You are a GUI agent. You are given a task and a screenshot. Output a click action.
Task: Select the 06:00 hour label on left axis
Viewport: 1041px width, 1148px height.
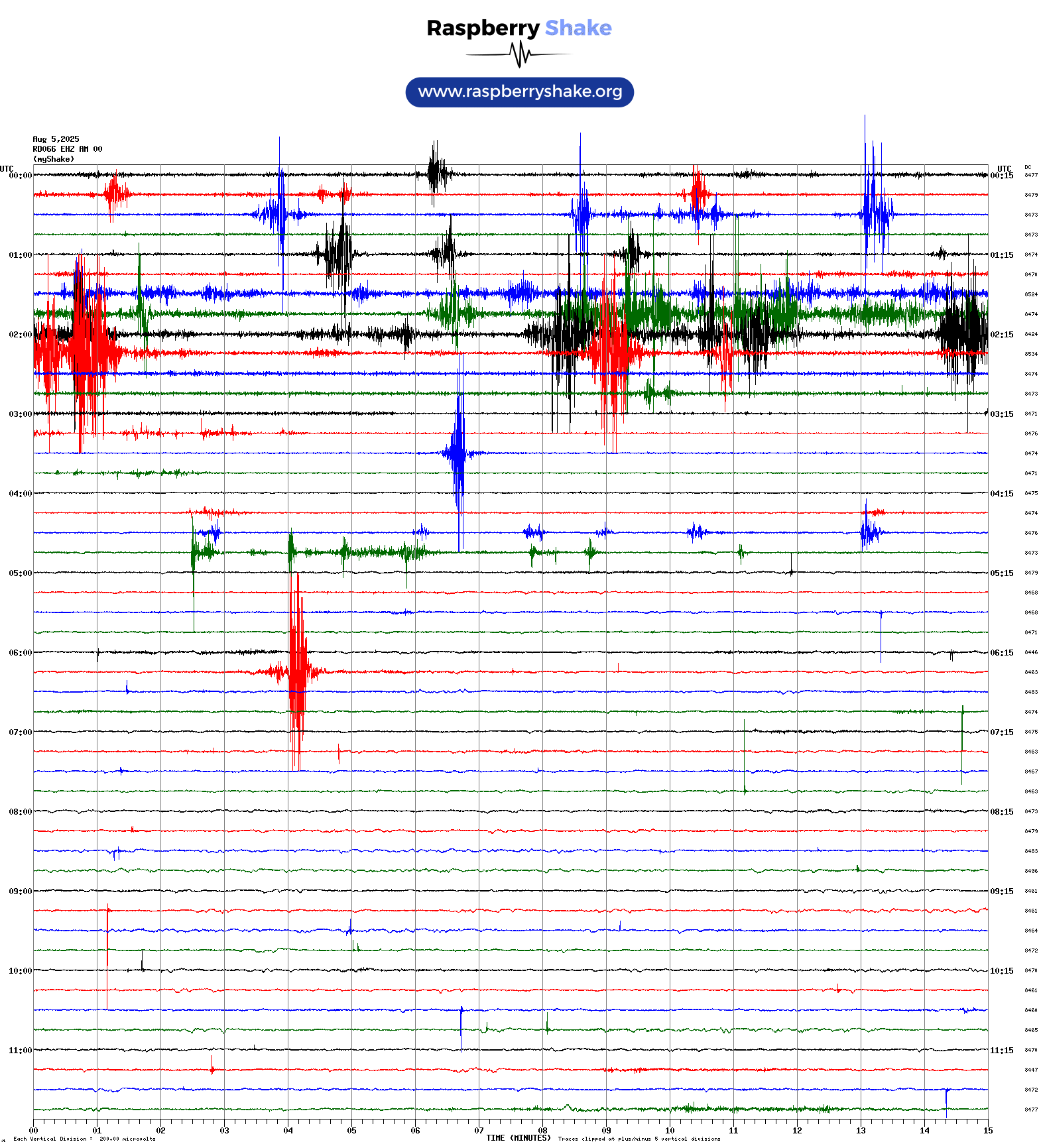tap(20, 653)
